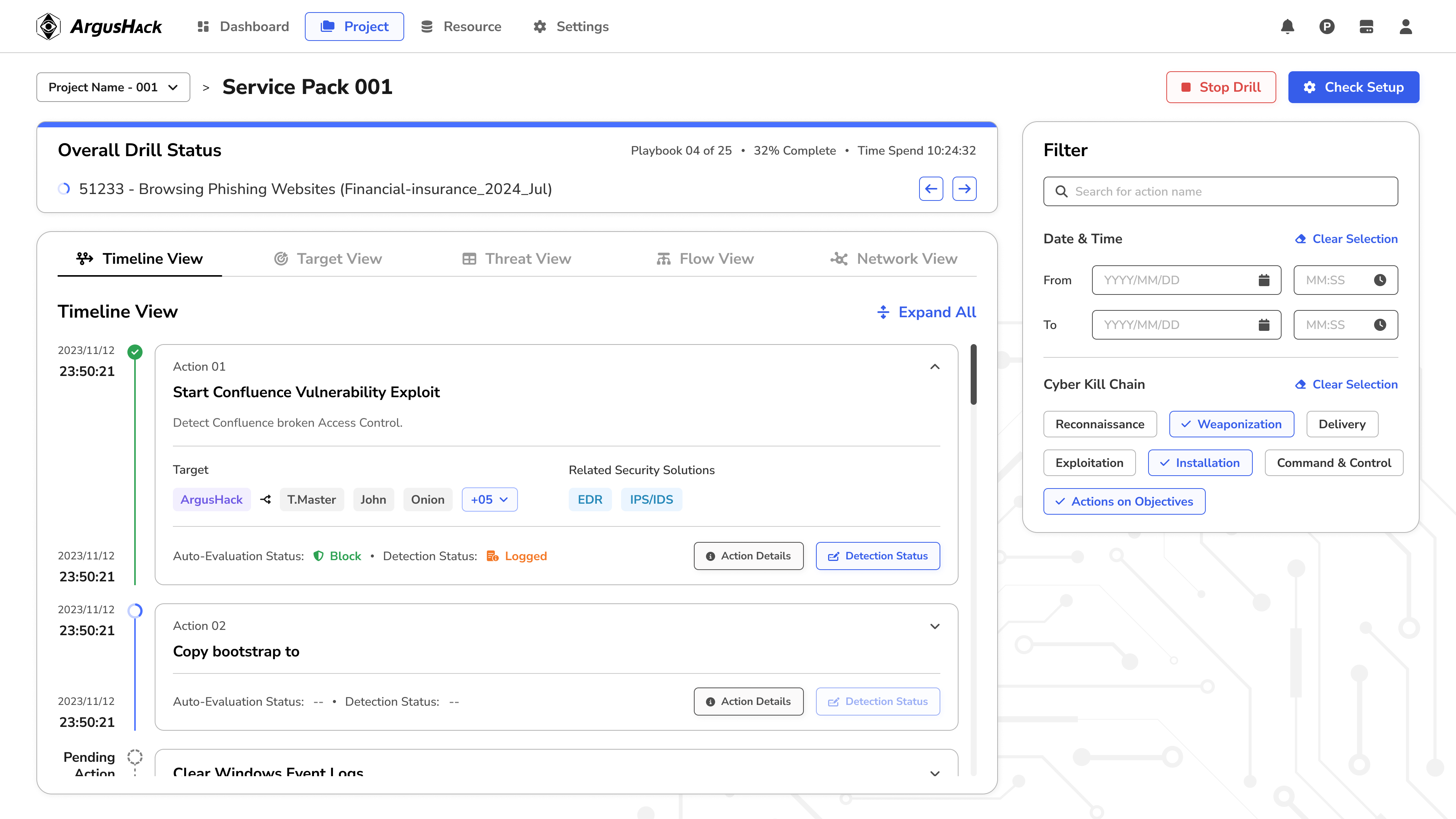Screen dimensions: 1456x819
Task: Switch to Flow View tab
Action: click(705, 259)
